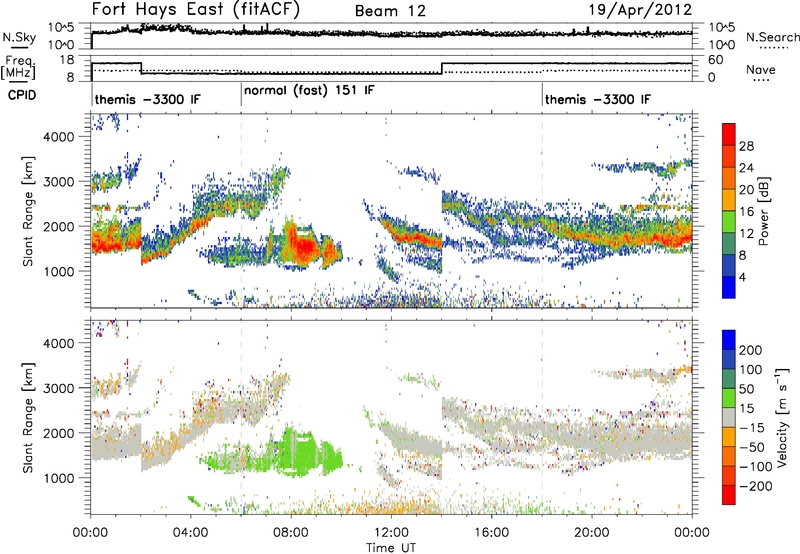This screenshot has height=554, width=800.
Task: Click the first 'themis -3300 IF' label
Action: point(148,99)
